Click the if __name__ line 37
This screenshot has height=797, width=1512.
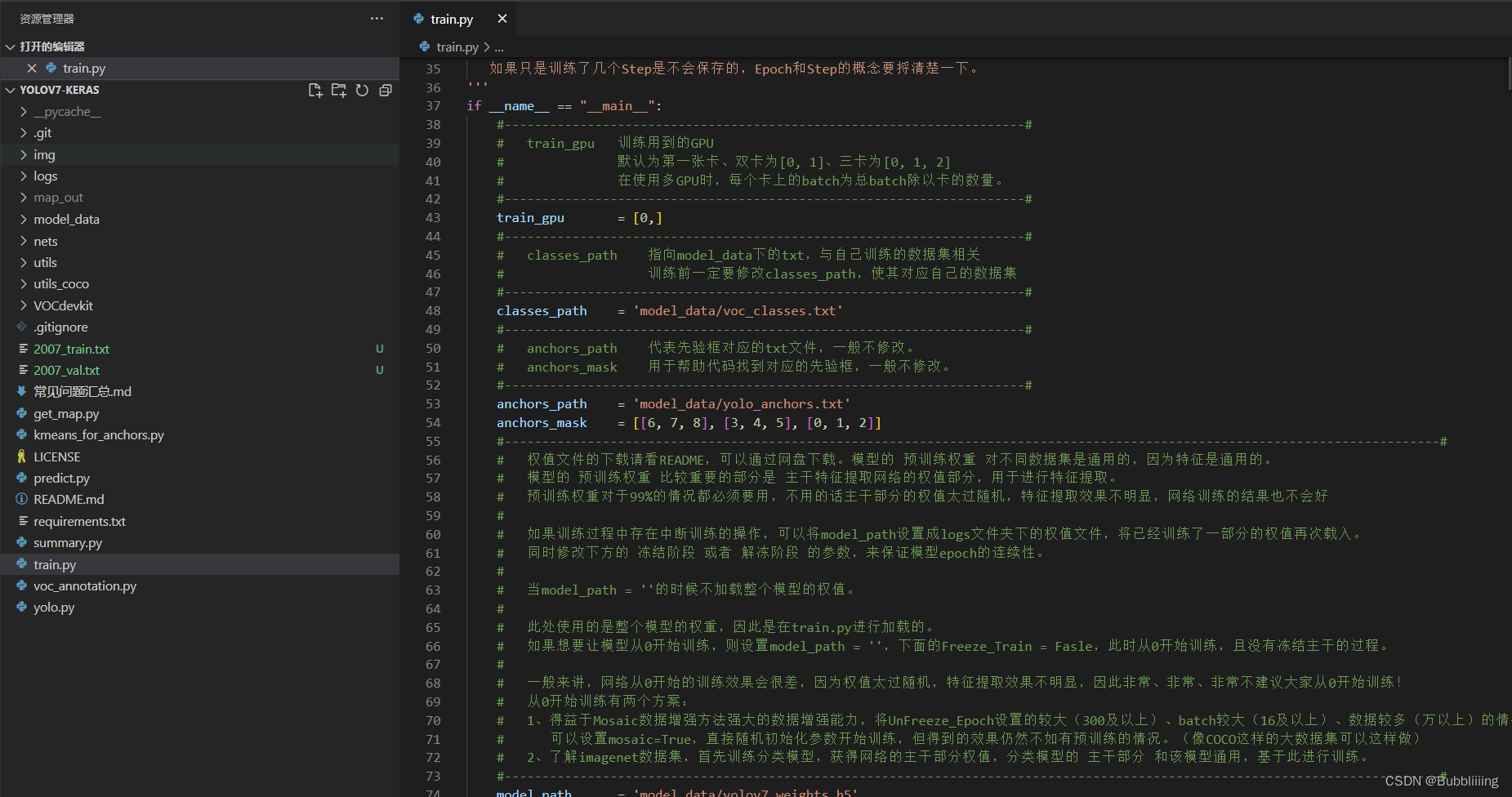[564, 106]
